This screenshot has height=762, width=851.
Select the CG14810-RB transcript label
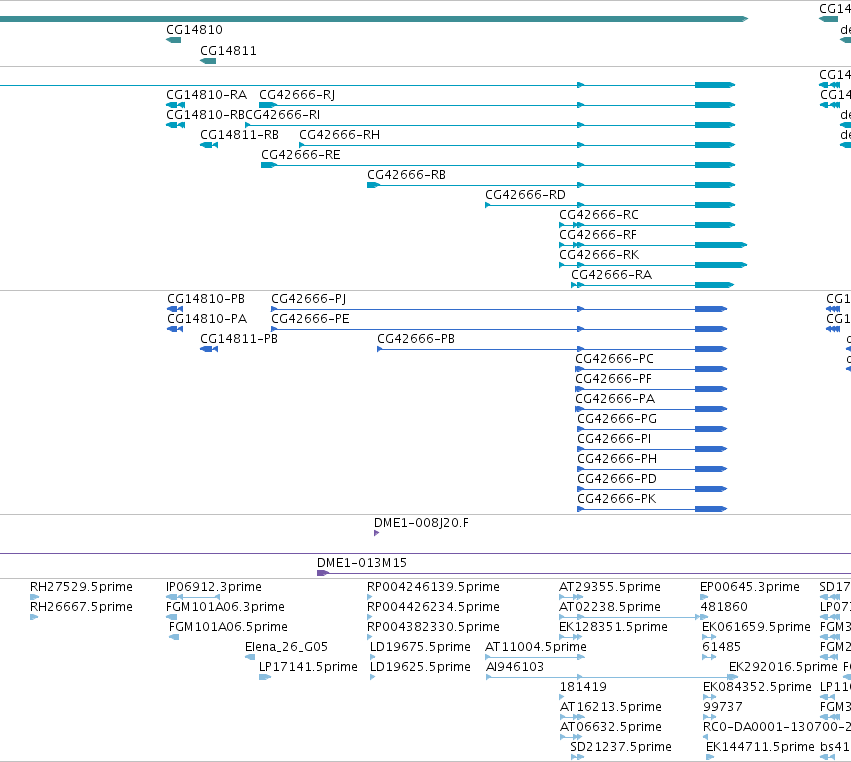[206, 115]
